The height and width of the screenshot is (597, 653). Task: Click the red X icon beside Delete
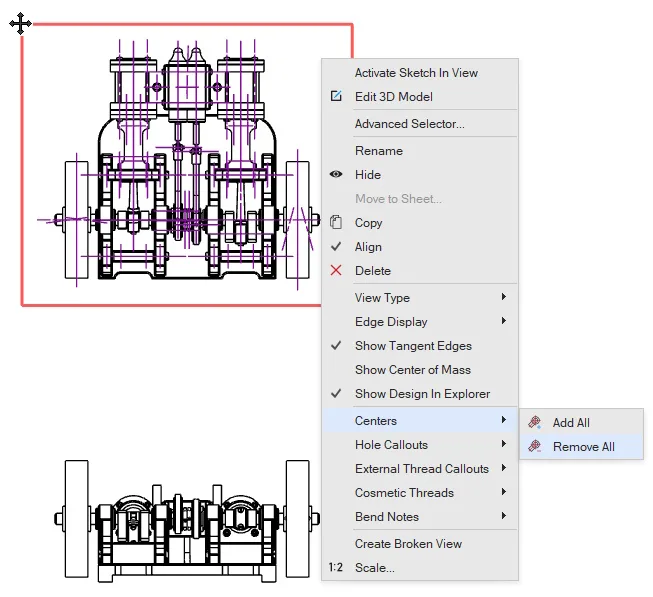(336, 271)
